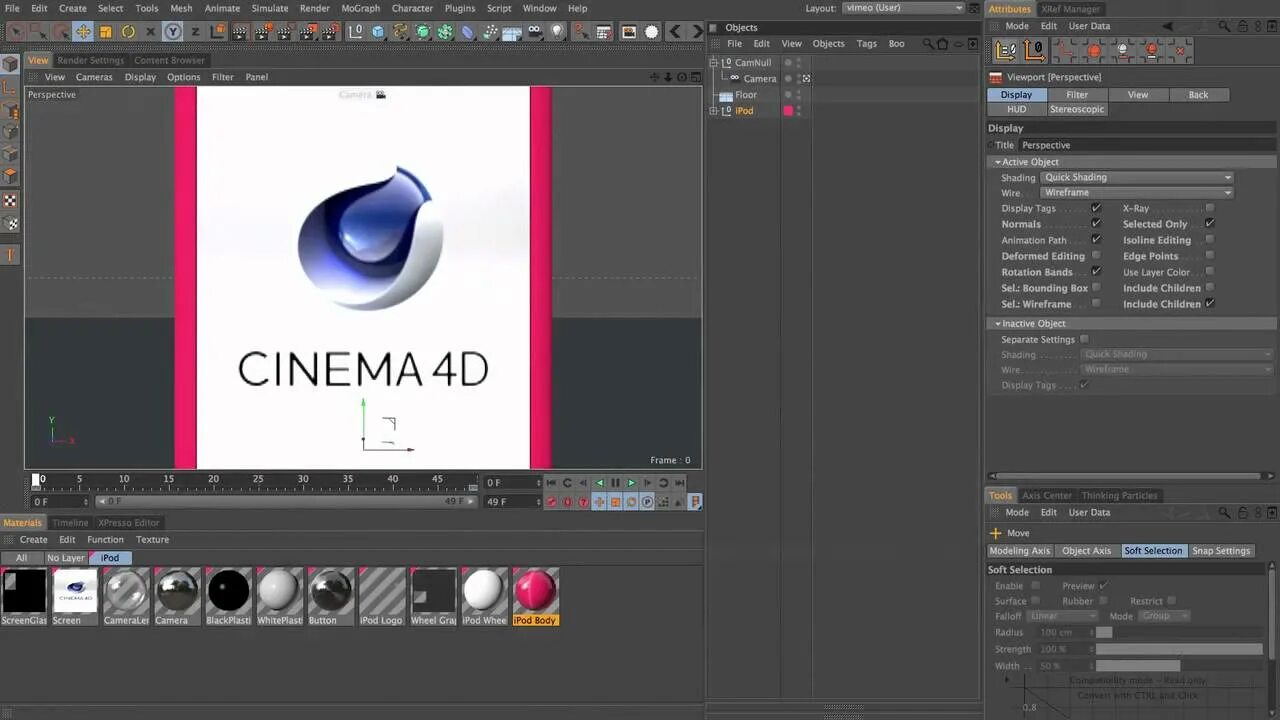This screenshot has height=720, width=1280.
Task: Click the checkered Texture mode icon in left palette
Action: click(x=10, y=201)
